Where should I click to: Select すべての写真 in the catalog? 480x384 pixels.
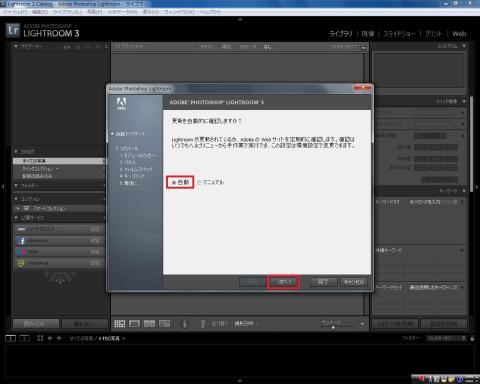59,161
